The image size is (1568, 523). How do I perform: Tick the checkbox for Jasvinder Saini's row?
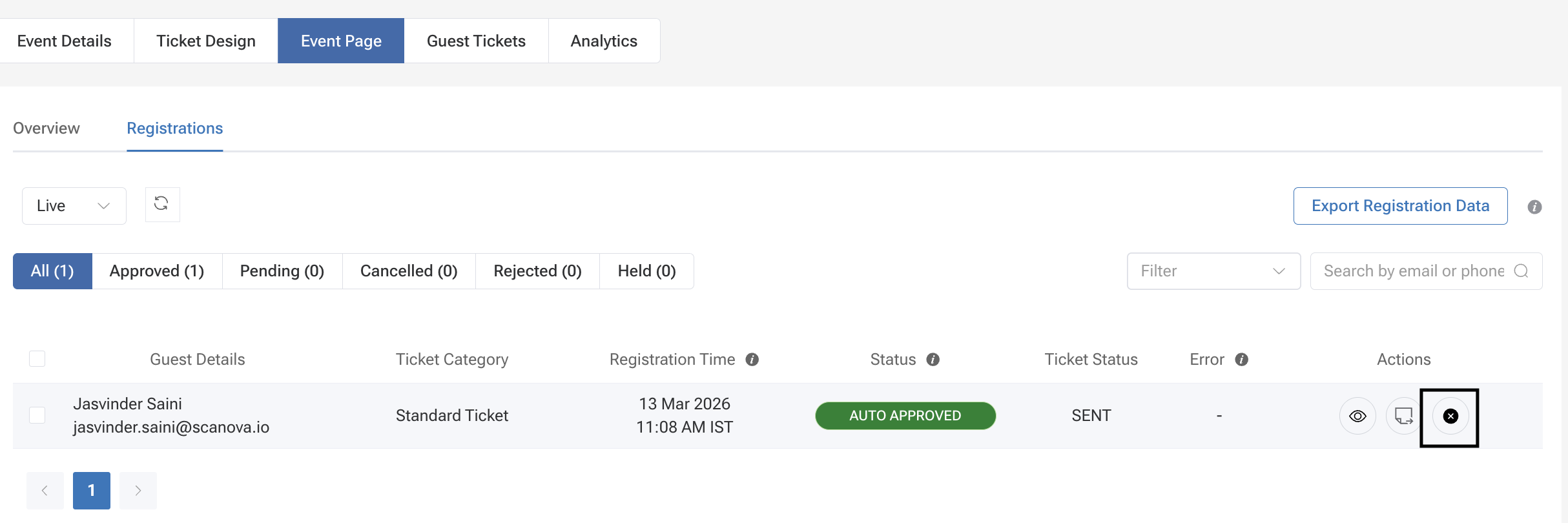click(x=37, y=415)
